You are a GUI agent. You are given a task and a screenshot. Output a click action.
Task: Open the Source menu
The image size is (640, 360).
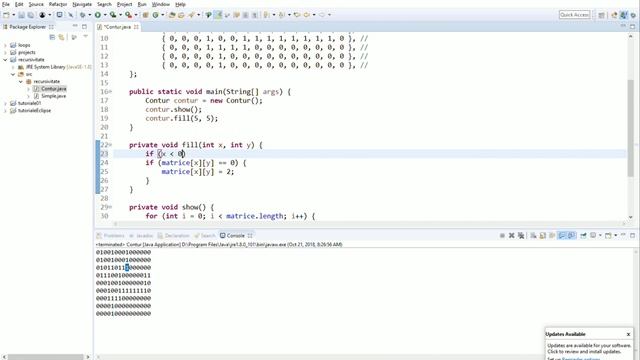click(36, 4)
